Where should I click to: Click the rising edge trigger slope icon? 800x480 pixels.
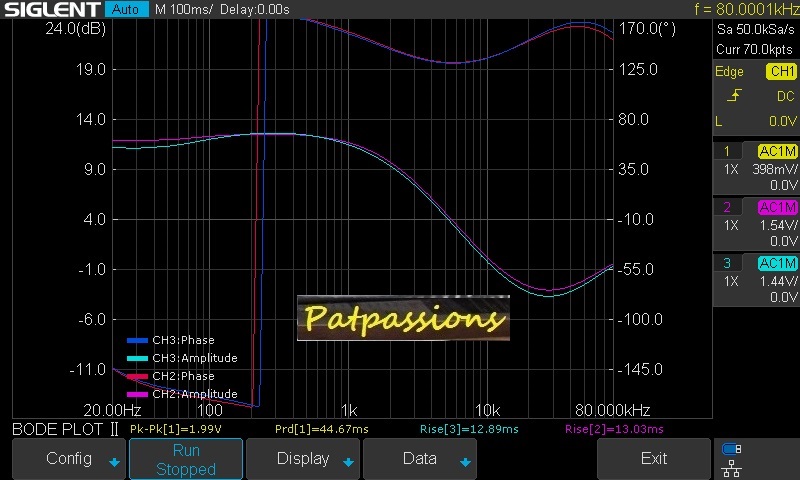[734, 96]
